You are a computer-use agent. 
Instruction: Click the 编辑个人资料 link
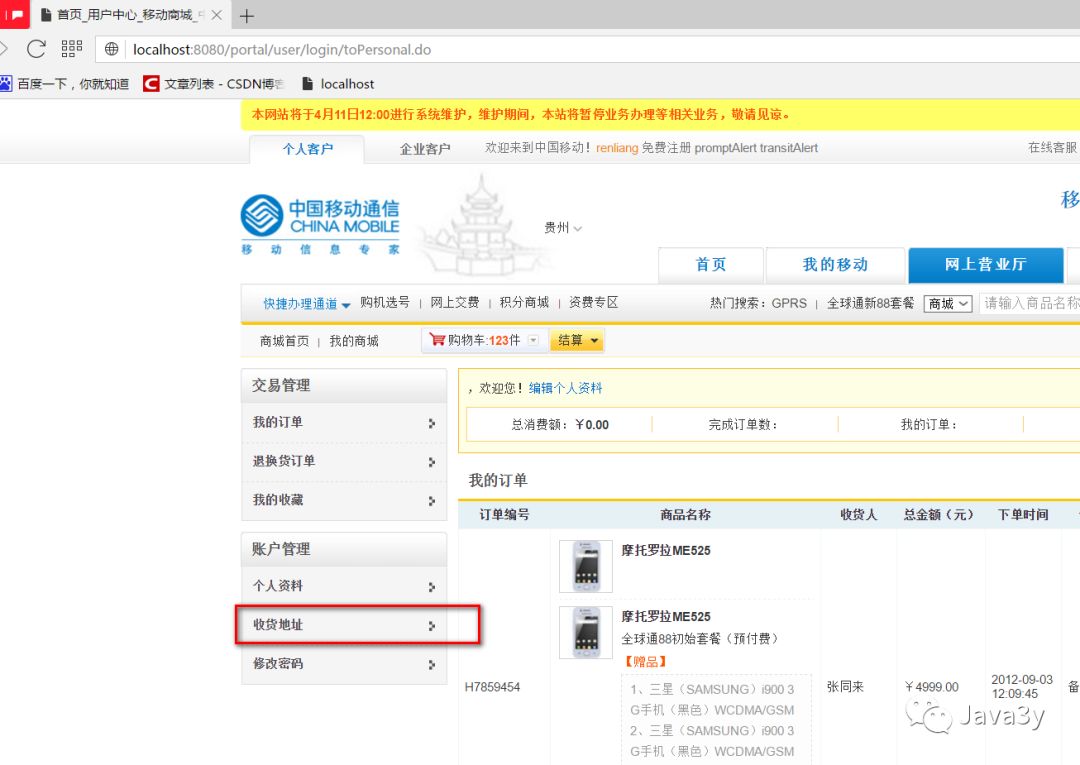[x=565, y=388]
